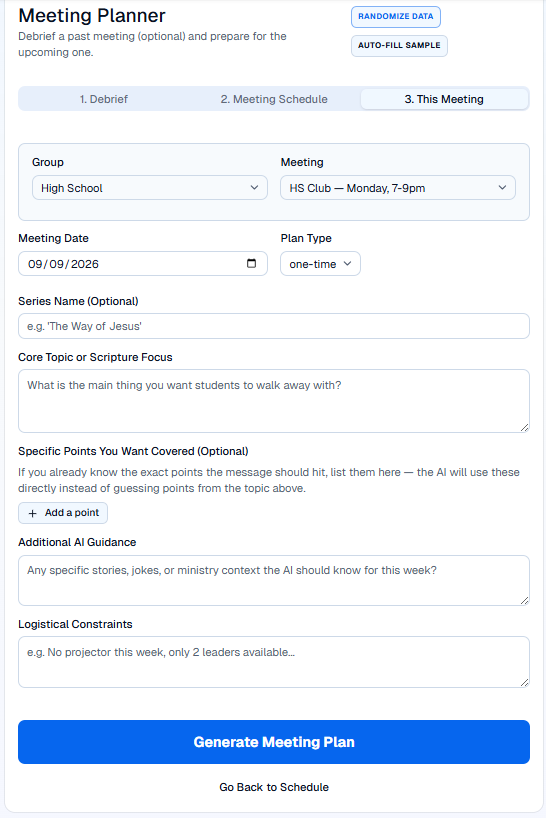Viewport: 546px width, 818px height.
Task: Click the Core Topic or Scripture Focus textarea
Action: tap(274, 401)
